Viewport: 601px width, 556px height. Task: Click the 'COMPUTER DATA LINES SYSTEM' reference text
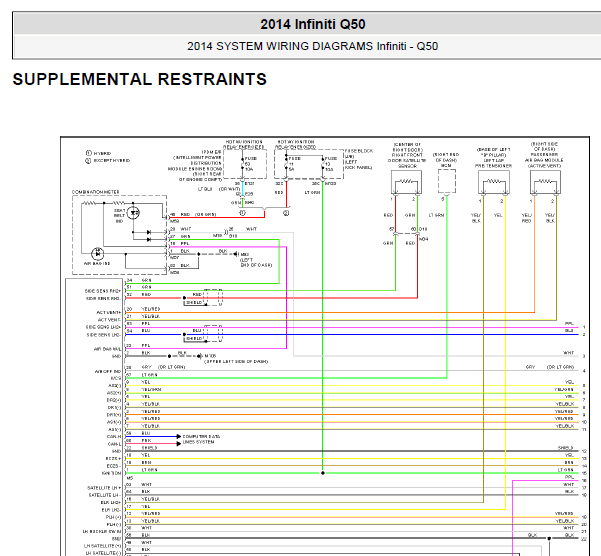[x=201, y=439]
